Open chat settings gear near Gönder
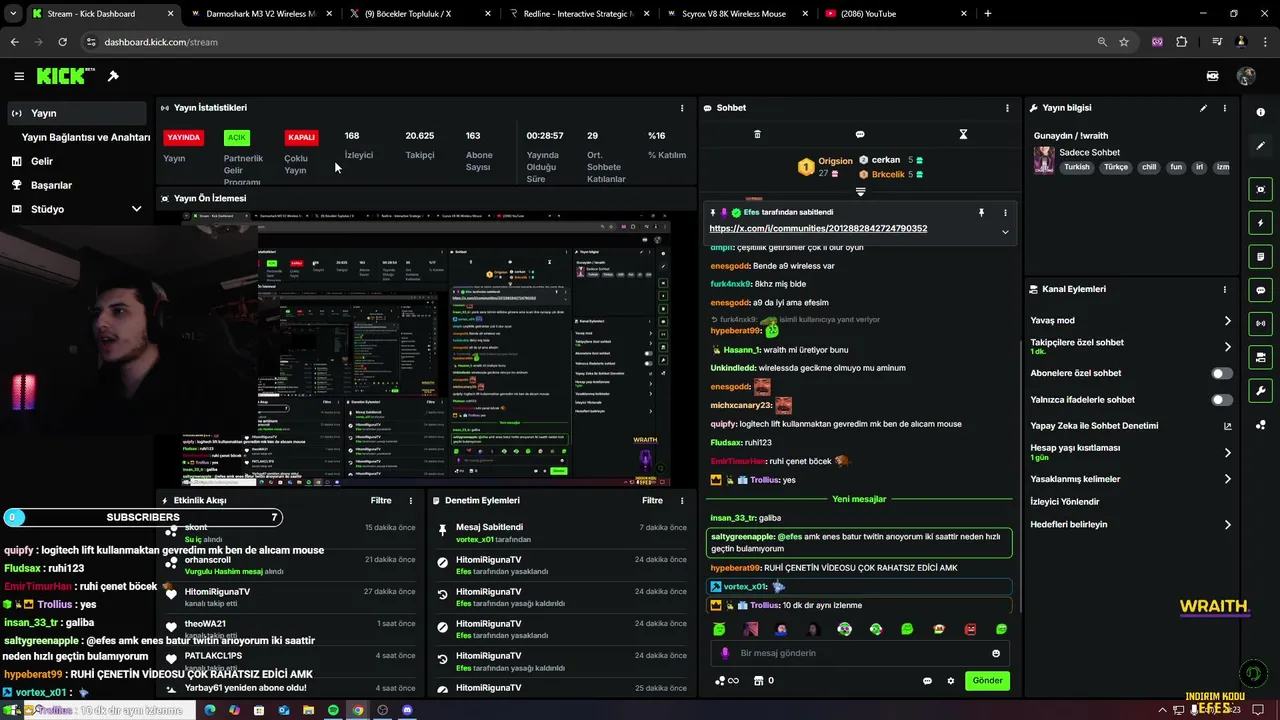The height and width of the screenshot is (720, 1280). pos(951,681)
